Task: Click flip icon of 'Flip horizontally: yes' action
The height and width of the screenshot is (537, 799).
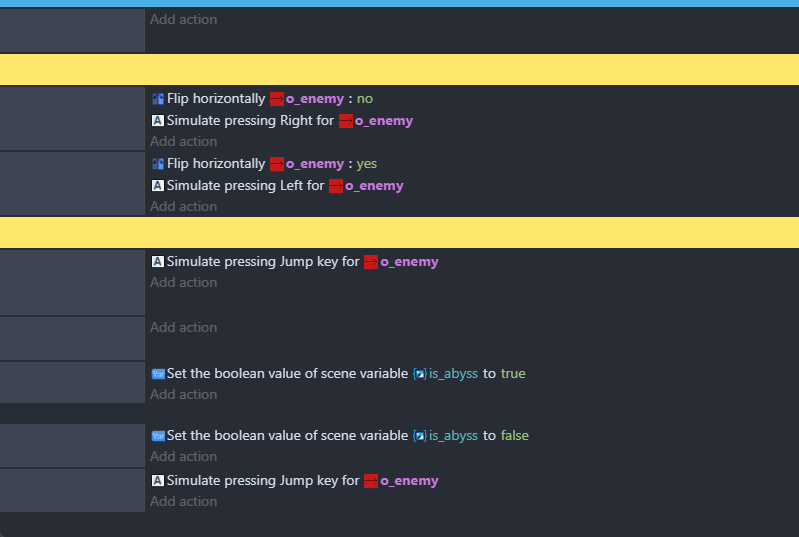Action: pyautogui.click(x=158, y=164)
